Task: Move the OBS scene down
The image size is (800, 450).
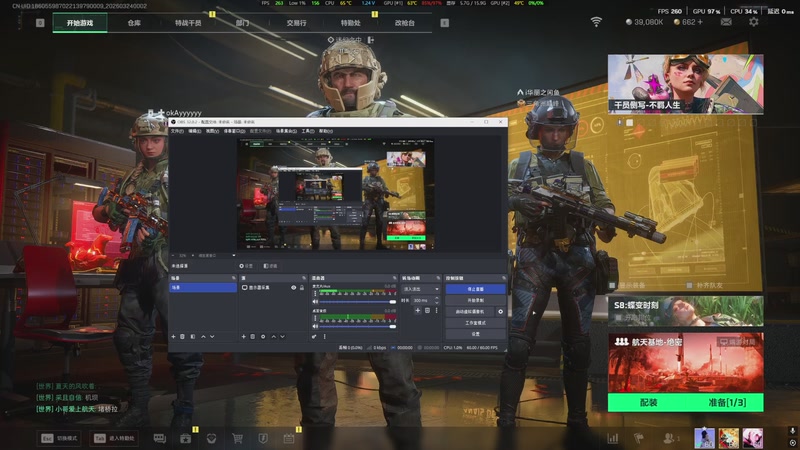Action: point(212,337)
